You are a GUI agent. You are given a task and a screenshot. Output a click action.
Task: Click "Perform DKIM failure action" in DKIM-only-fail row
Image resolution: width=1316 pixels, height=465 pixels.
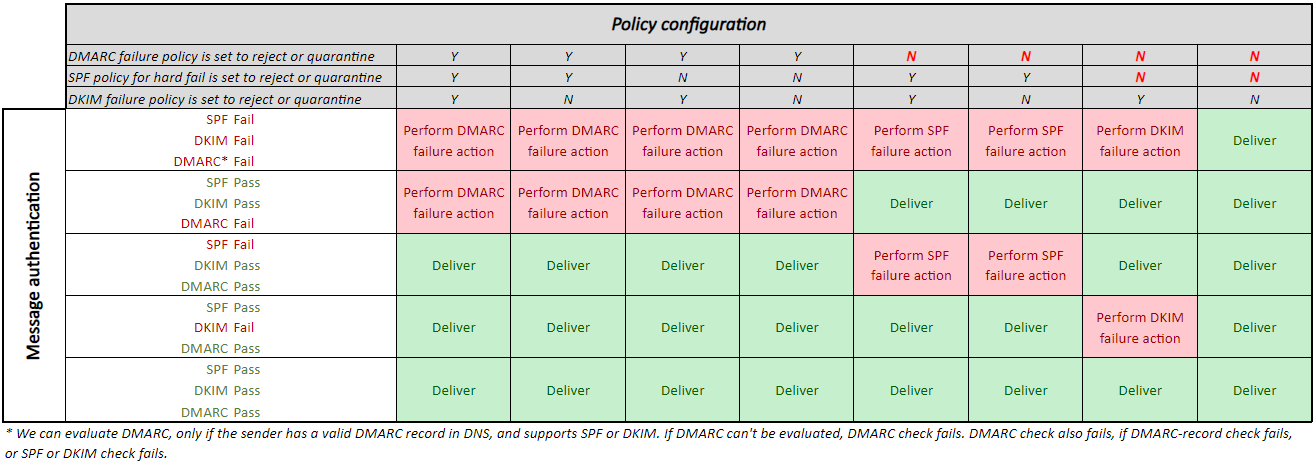click(1140, 328)
